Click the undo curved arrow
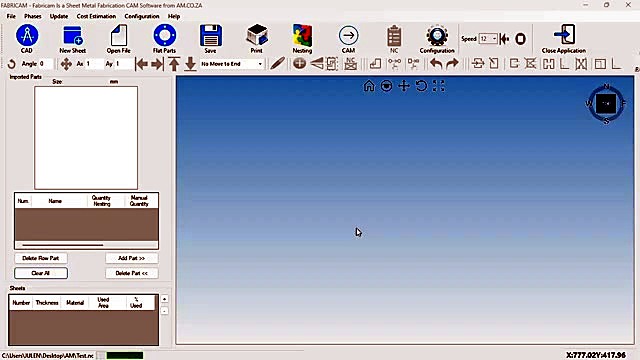 coord(436,64)
